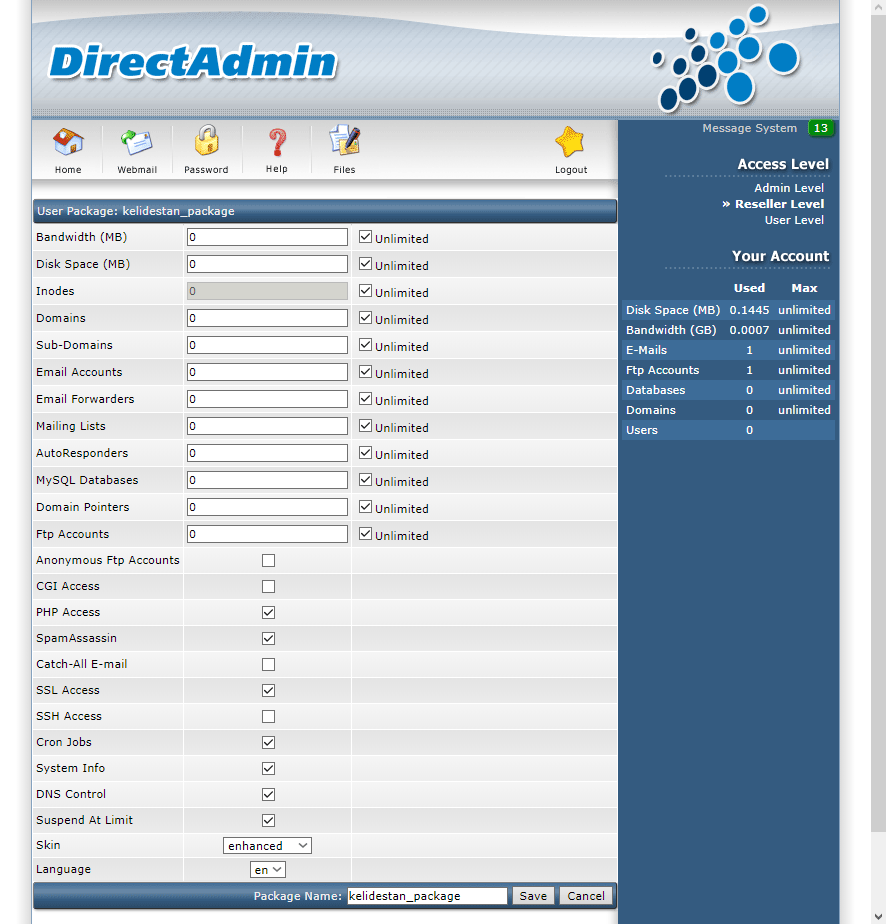This screenshot has width=886, height=924.
Task: Open the Help question mark icon
Action: 277,142
